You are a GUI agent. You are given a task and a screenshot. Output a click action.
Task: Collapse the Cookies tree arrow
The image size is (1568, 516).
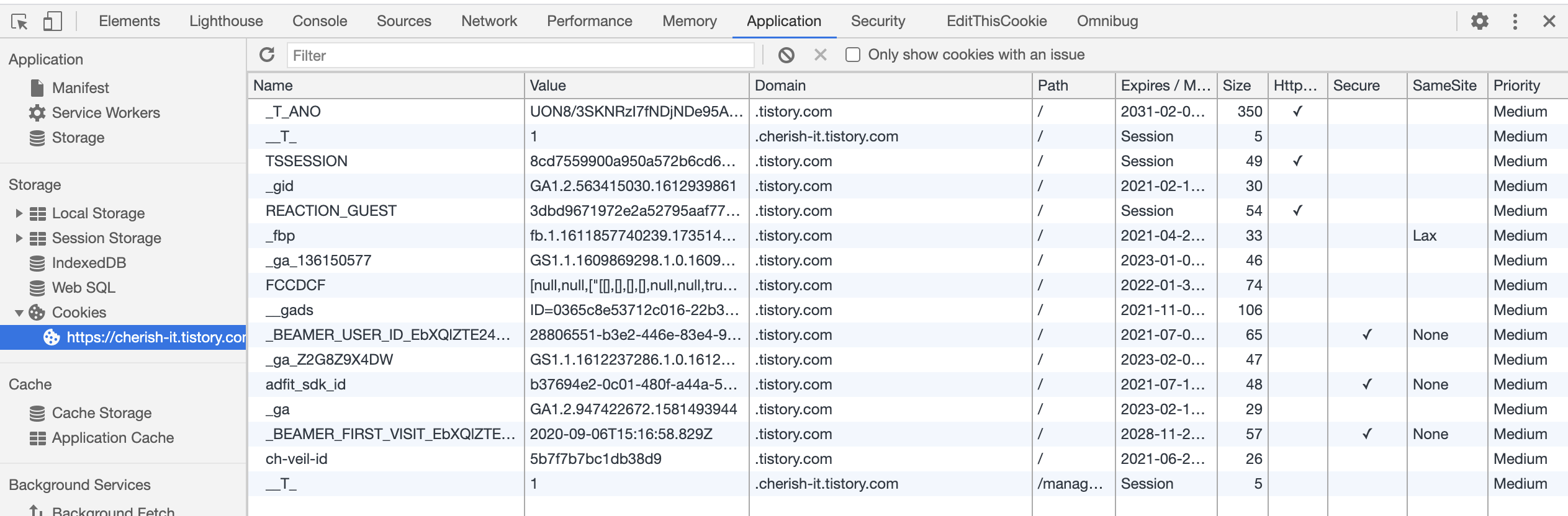point(19,313)
